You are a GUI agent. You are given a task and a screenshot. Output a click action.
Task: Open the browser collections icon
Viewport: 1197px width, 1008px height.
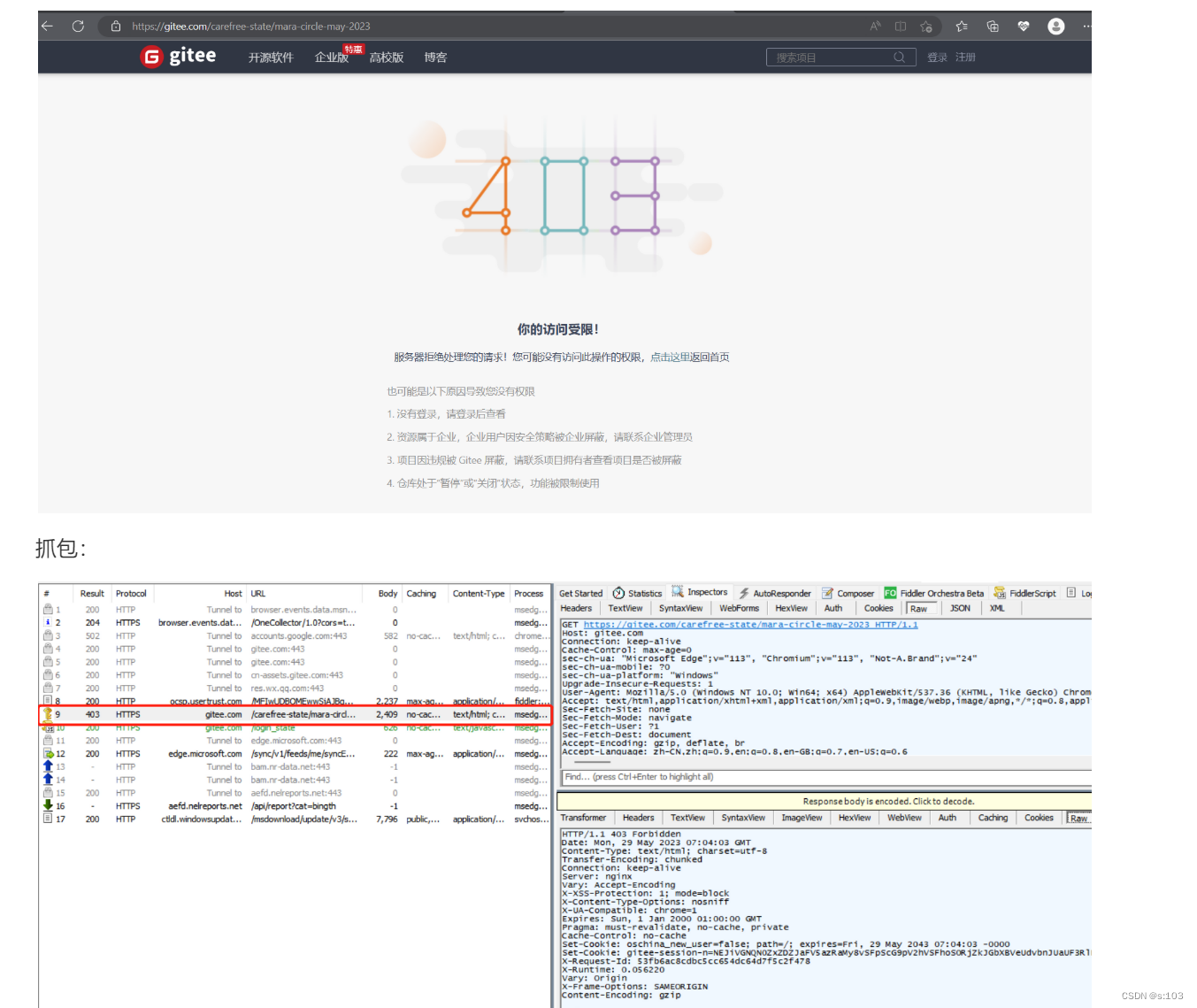pyautogui.click(x=993, y=27)
